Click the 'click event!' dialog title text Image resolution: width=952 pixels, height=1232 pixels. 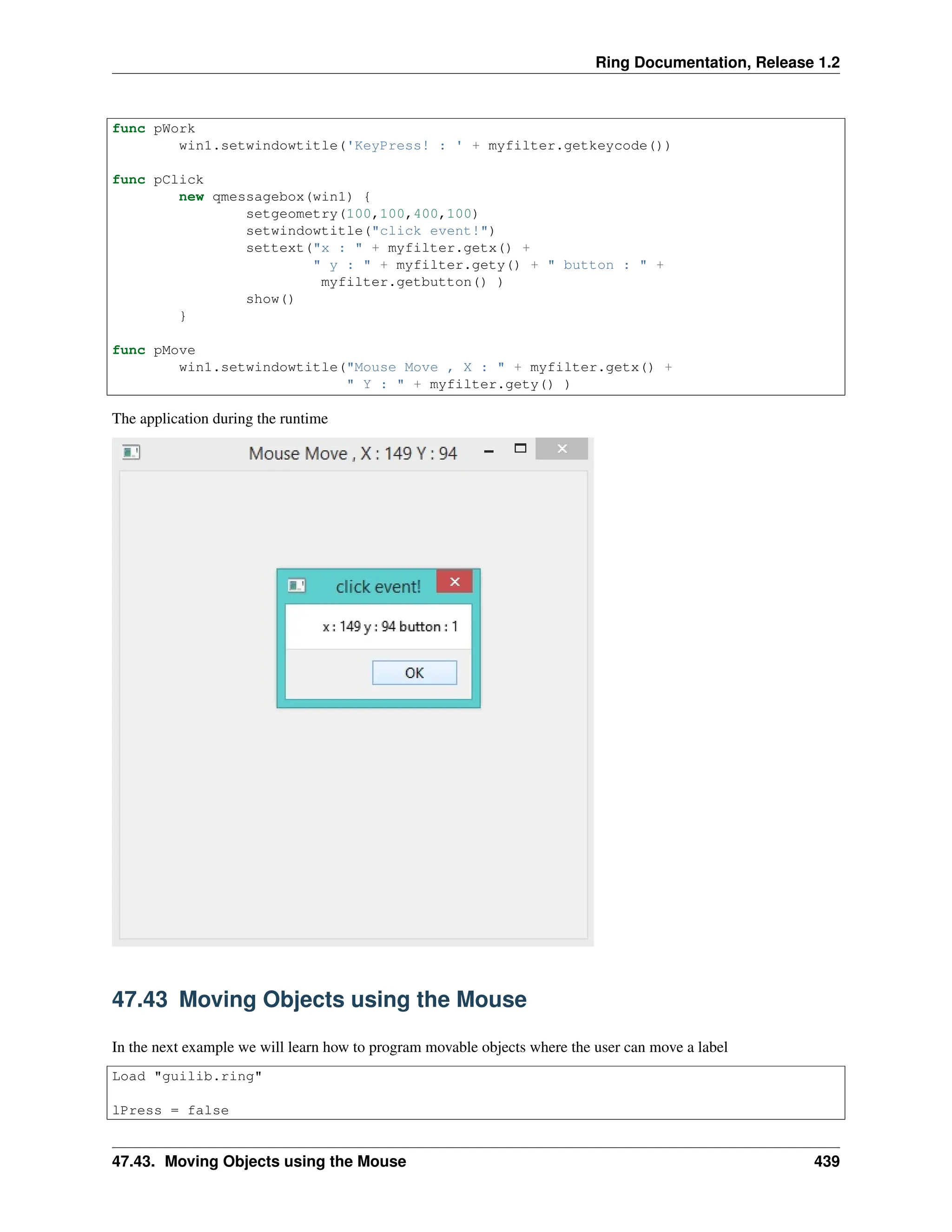tap(378, 587)
